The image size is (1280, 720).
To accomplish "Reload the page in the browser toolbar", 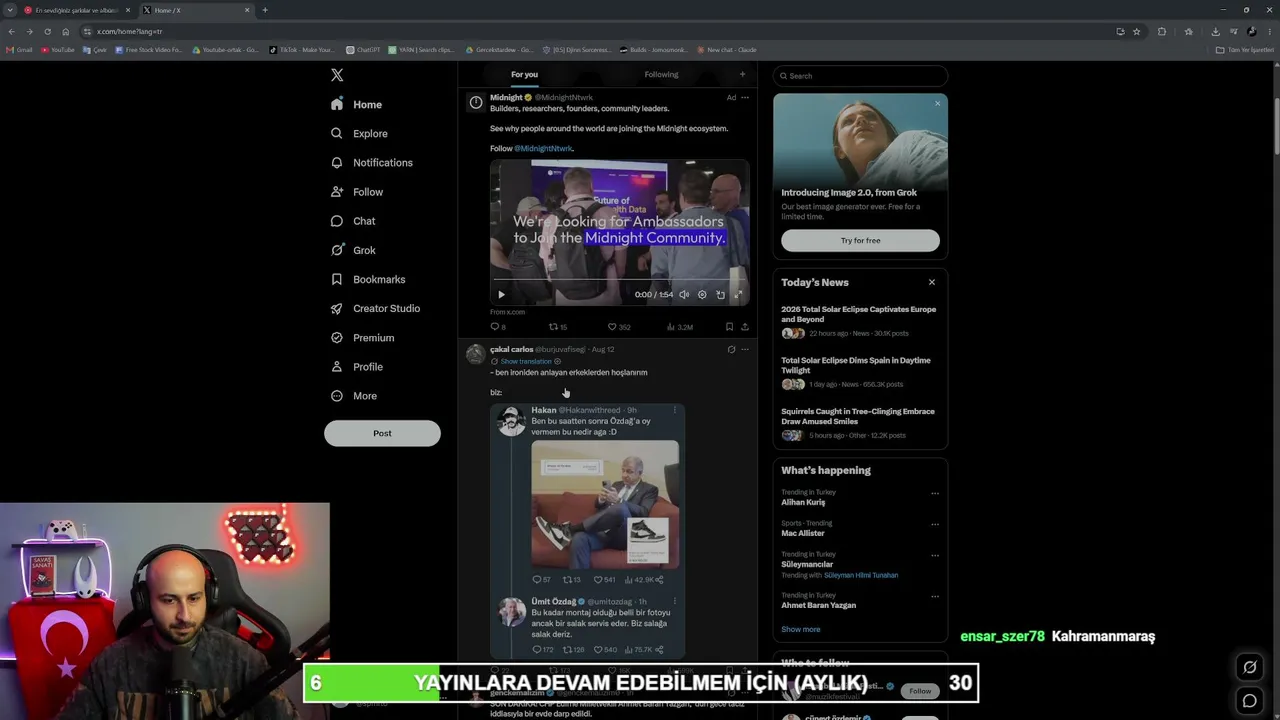I will tap(47, 31).
